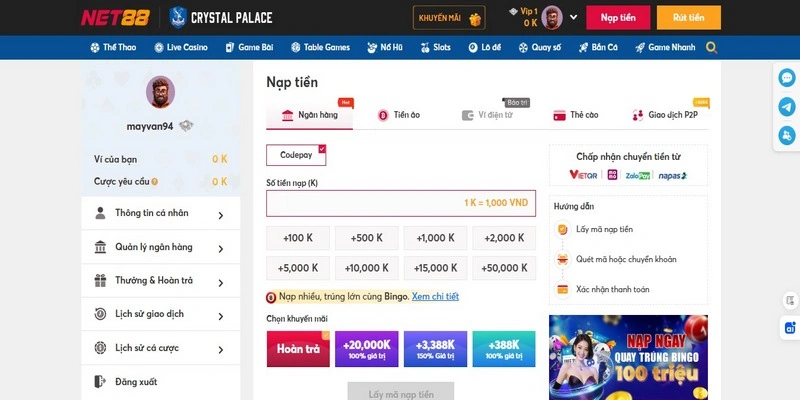This screenshot has width=800, height=400.
Task: Click the orange Rút tiền button
Action: pos(689,18)
